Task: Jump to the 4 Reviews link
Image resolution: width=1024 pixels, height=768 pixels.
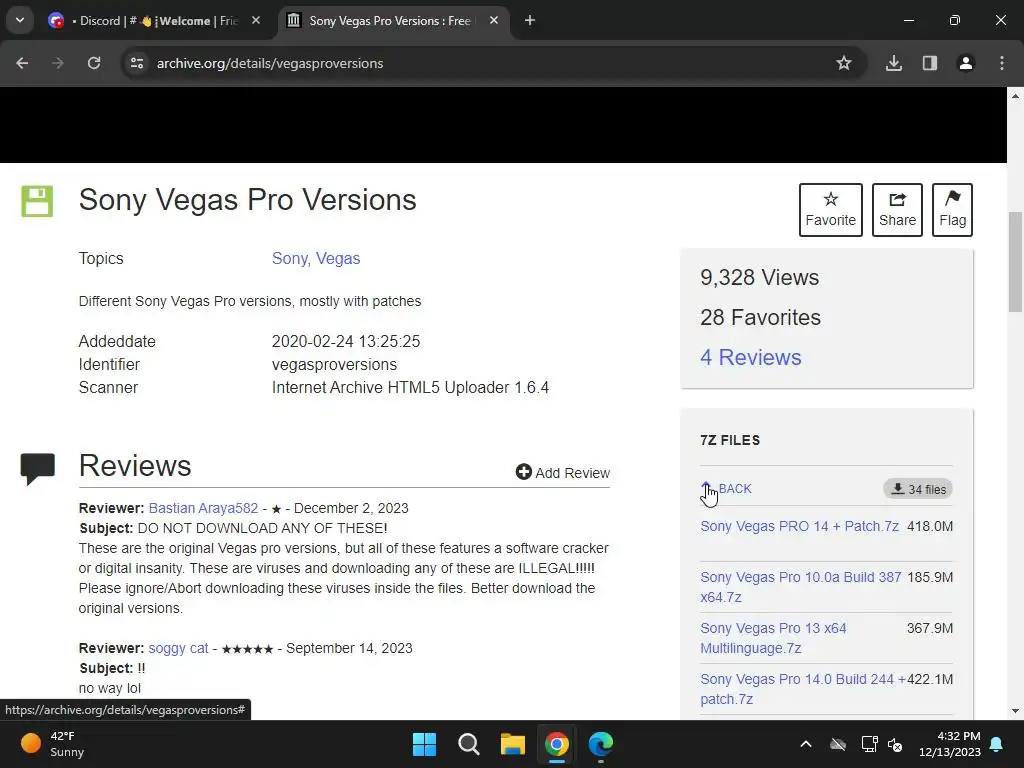Action: pyautogui.click(x=750, y=357)
